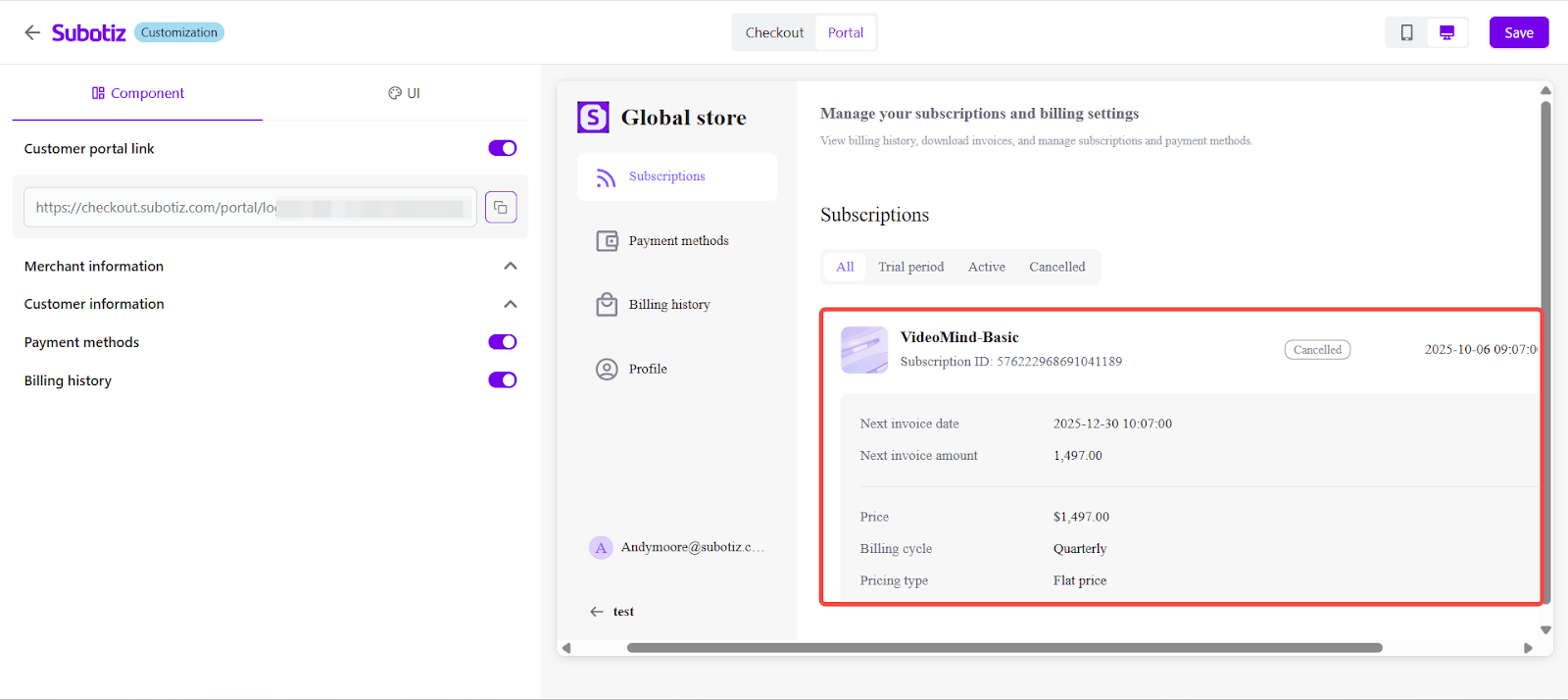The image size is (1568, 700).
Task: Click the Global store logo icon
Action: pos(593,118)
